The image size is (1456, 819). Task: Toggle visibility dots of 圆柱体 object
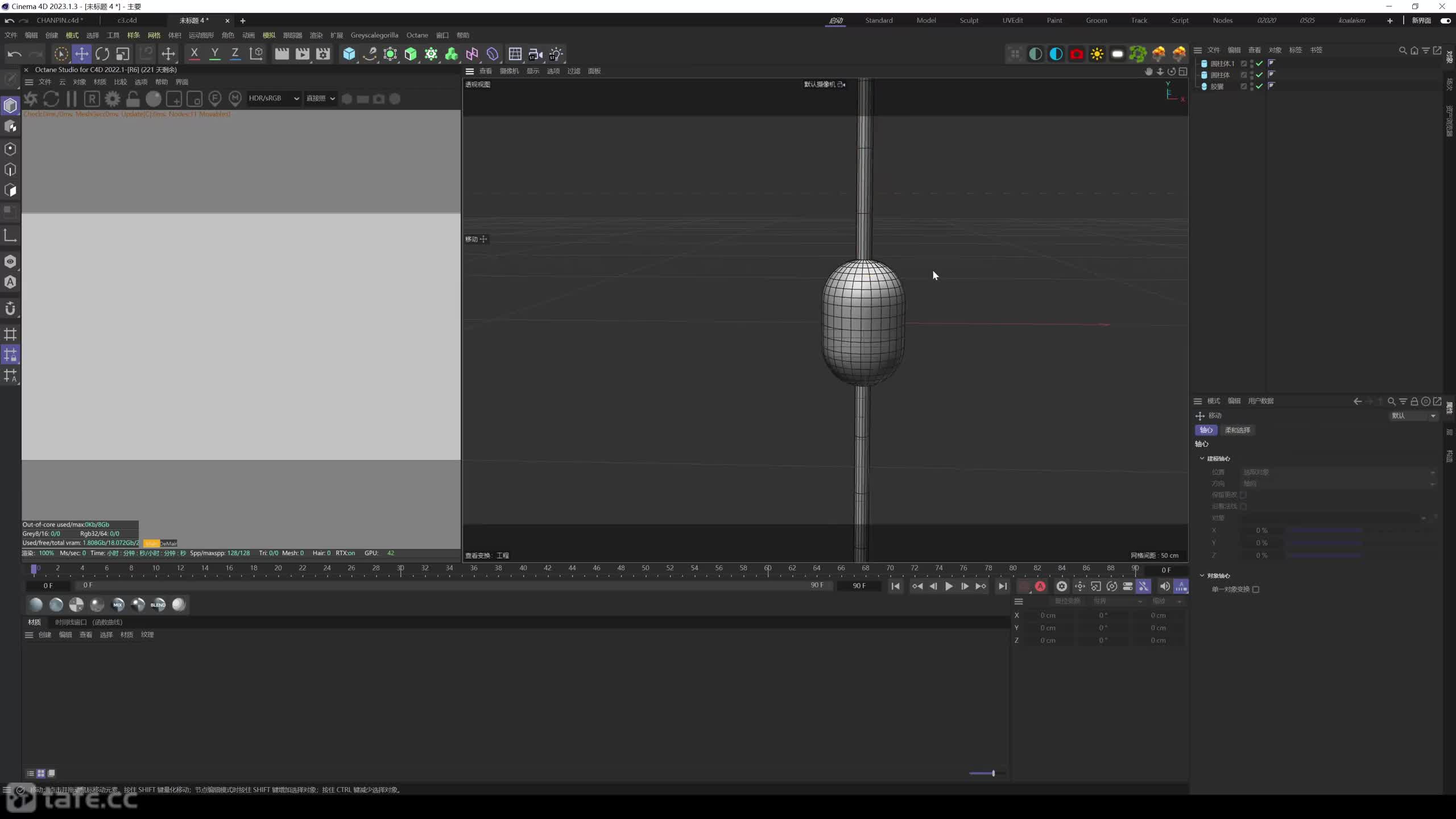coord(1252,75)
